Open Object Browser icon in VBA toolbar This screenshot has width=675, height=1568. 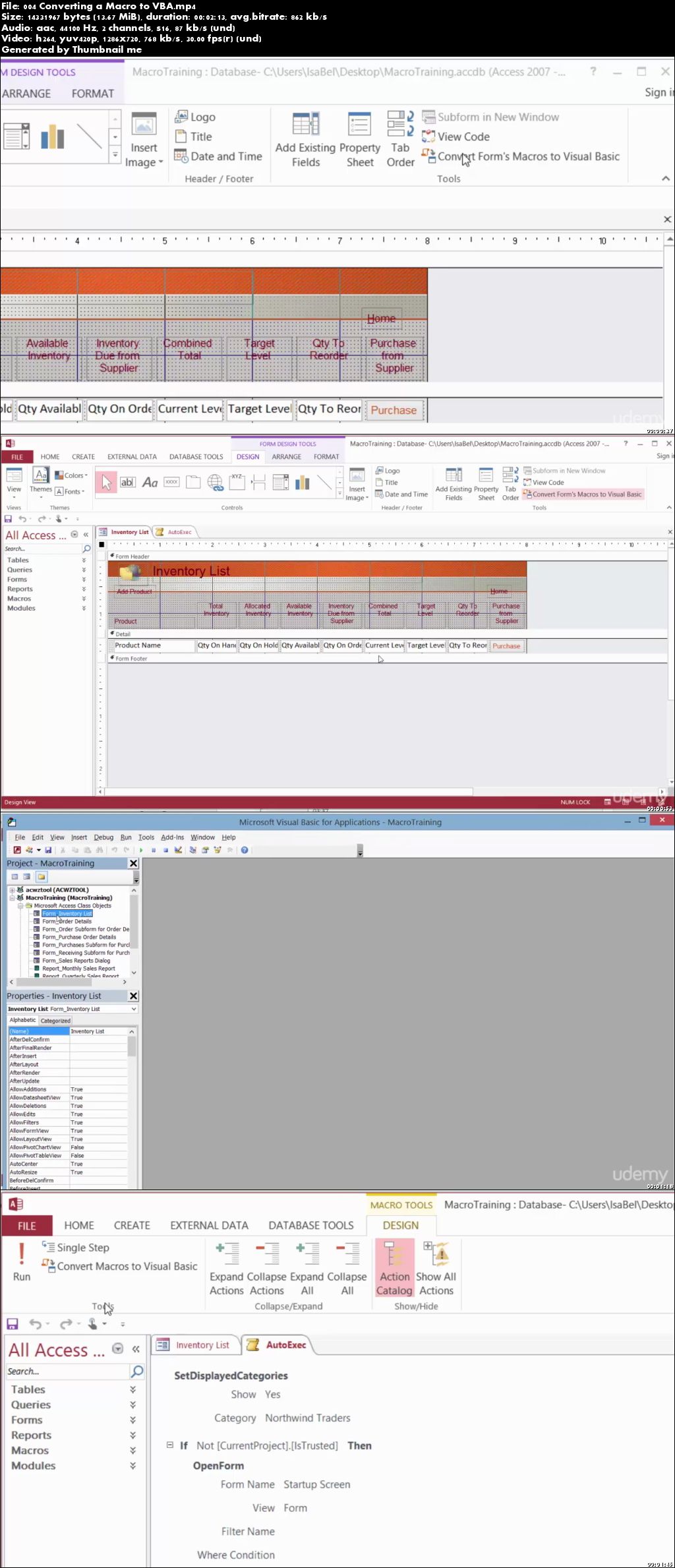click(218, 850)
